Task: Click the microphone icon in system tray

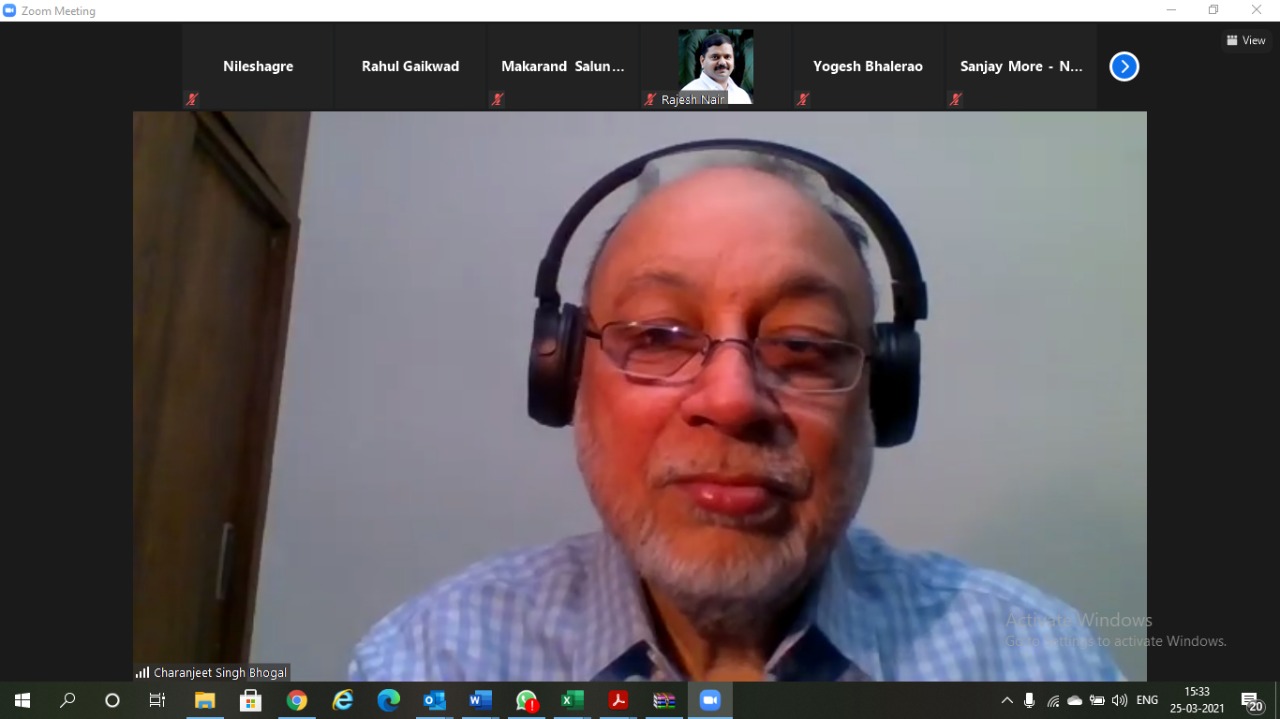Action: click(1029, 700)
